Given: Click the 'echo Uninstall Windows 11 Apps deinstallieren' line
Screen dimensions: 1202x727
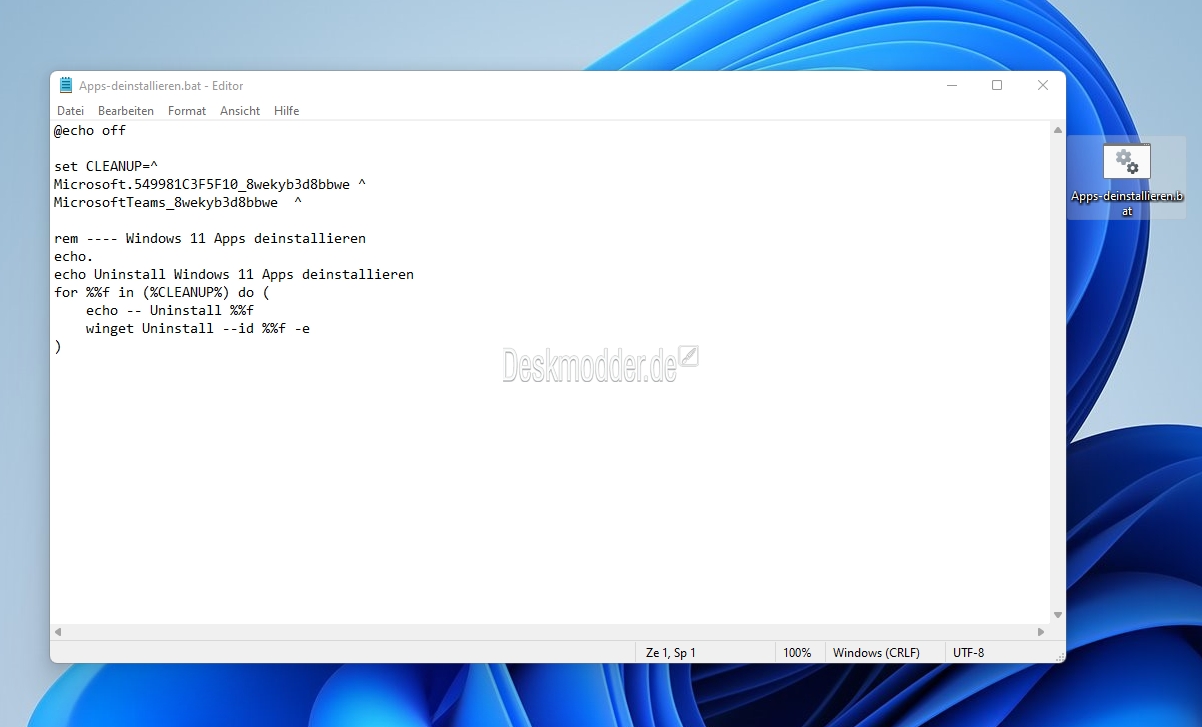Looking at the screenshot, I should click(x=234, y=275).
